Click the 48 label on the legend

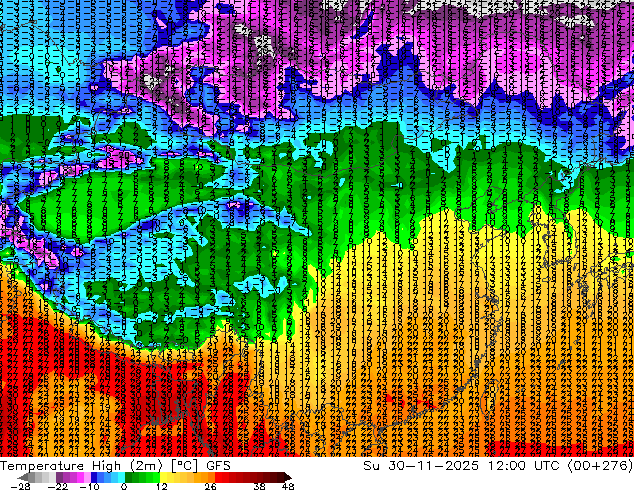coord(288,486)
